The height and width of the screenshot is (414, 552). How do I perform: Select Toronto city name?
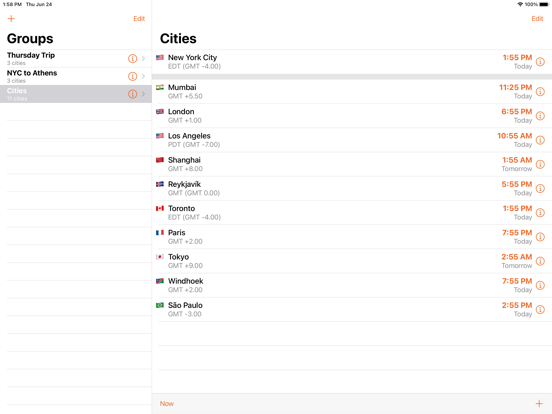point(181,208)
